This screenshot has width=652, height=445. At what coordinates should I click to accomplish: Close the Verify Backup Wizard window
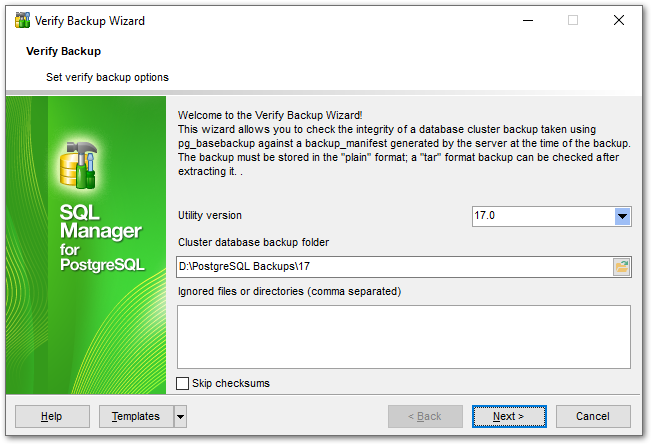click(x=619, y=20)
